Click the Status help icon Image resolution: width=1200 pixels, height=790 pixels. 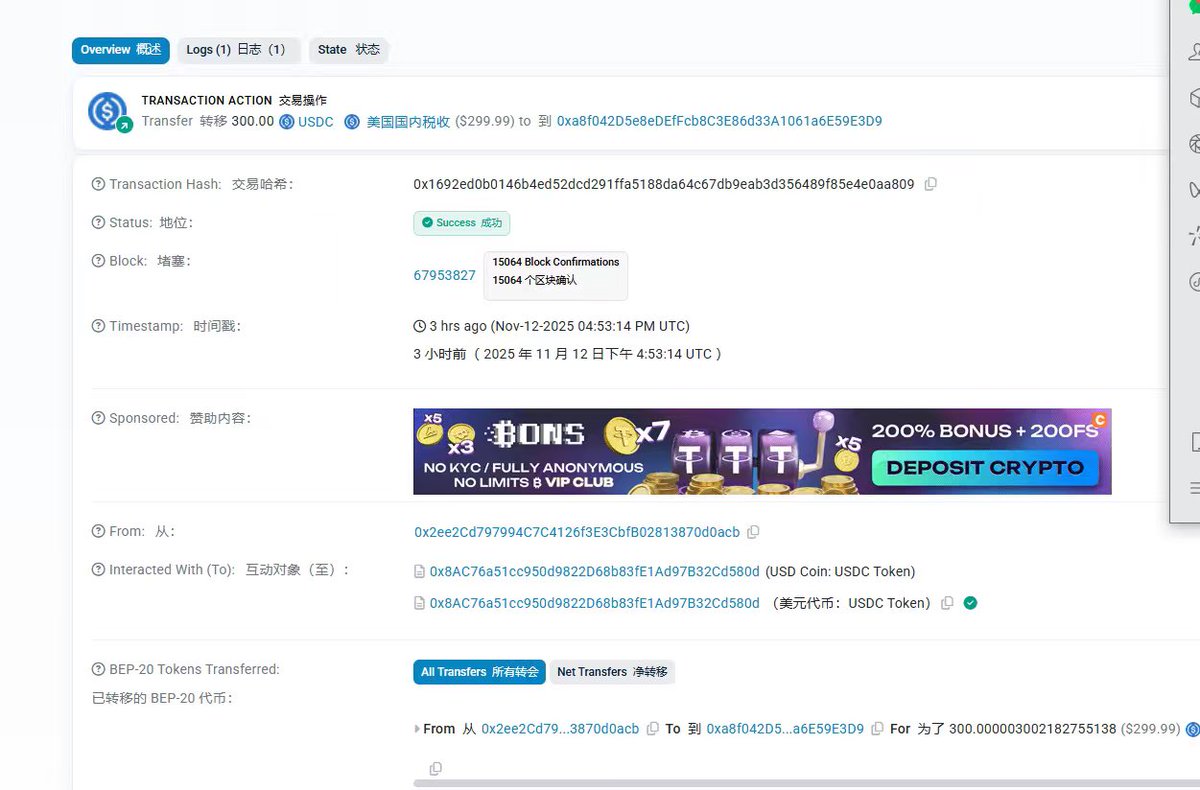coord(98,222)
